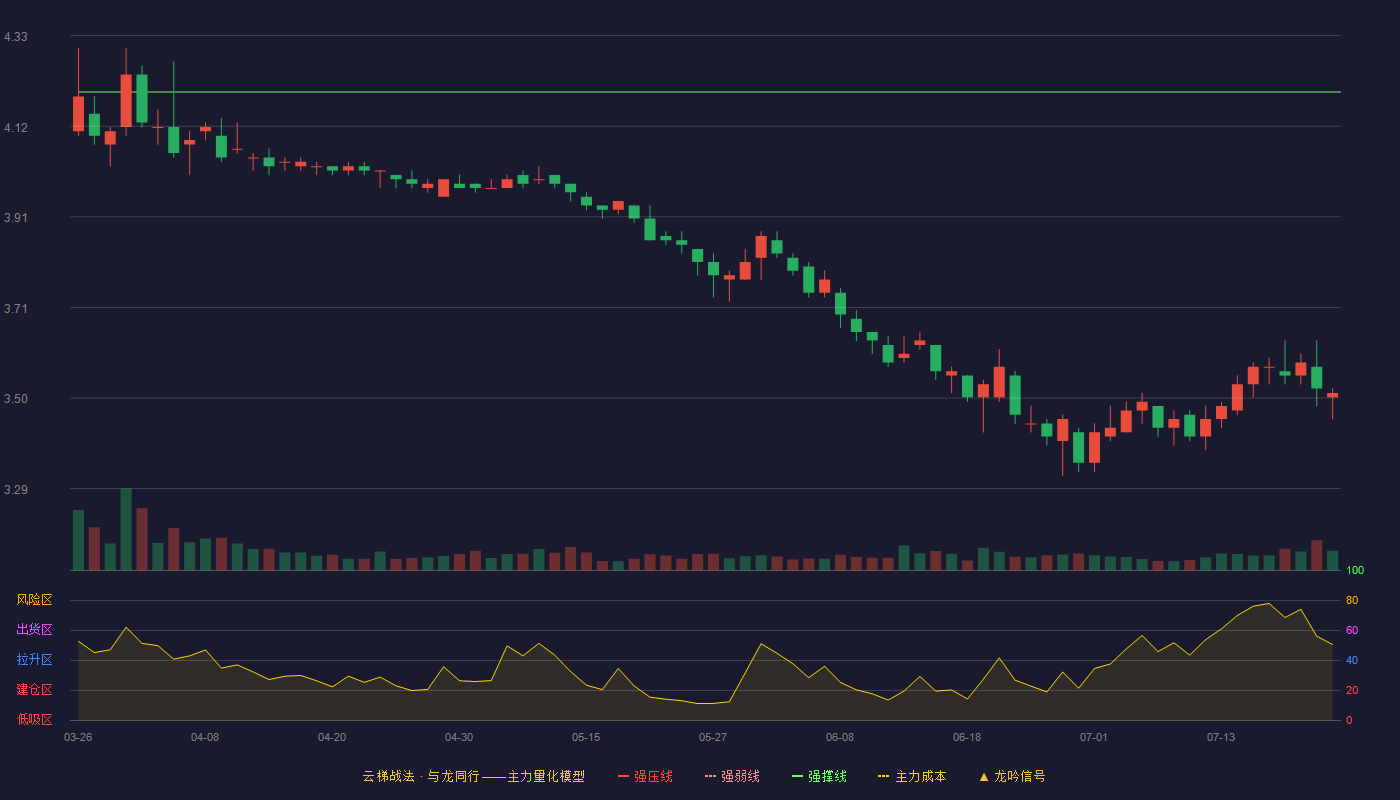This screenshot has height=800, width=1400.
Task: Click the 出货区 zone label
Action: (x=34, y=630)
